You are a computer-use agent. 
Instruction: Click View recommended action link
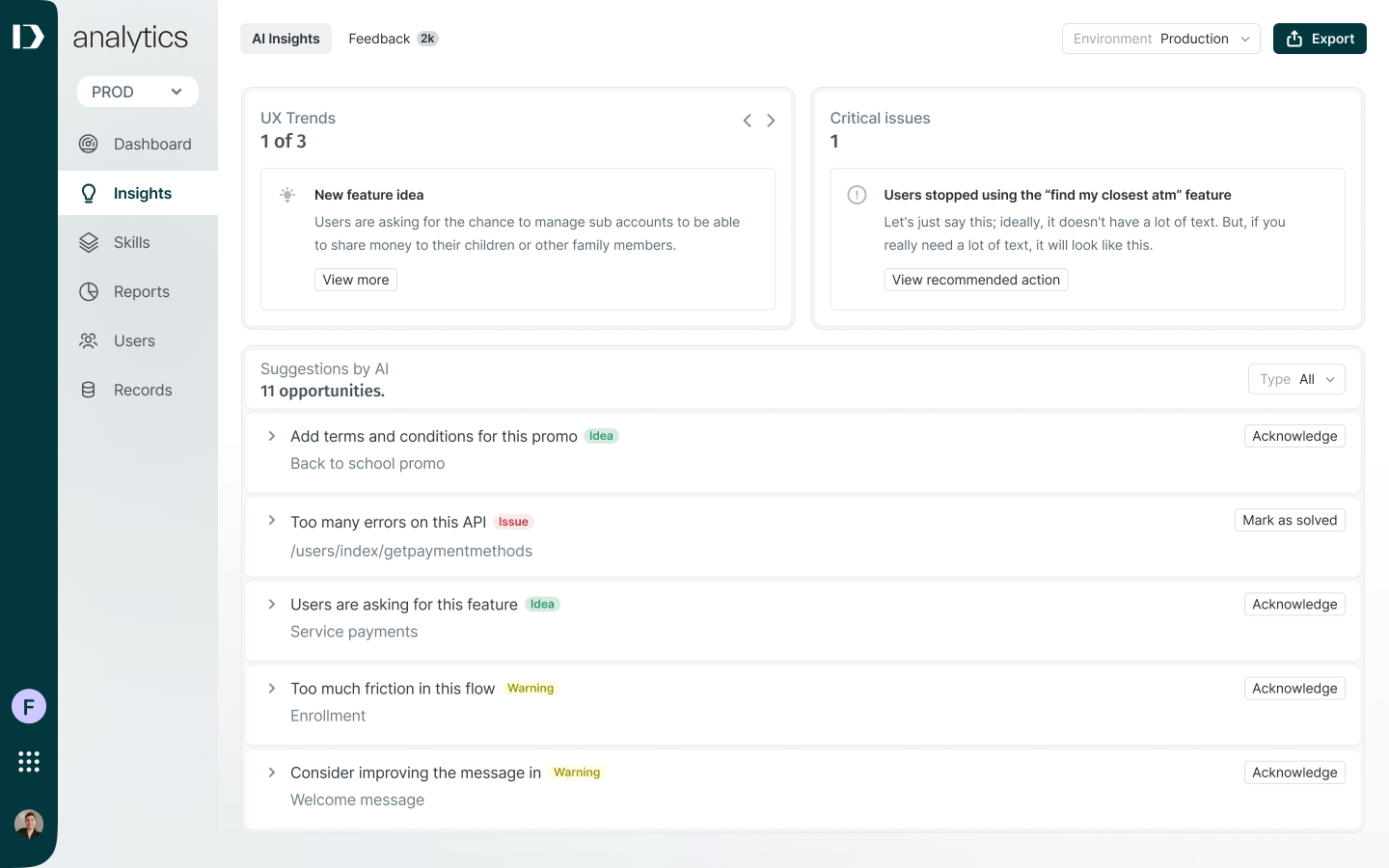pyautogui.click(x=975, y=280)
